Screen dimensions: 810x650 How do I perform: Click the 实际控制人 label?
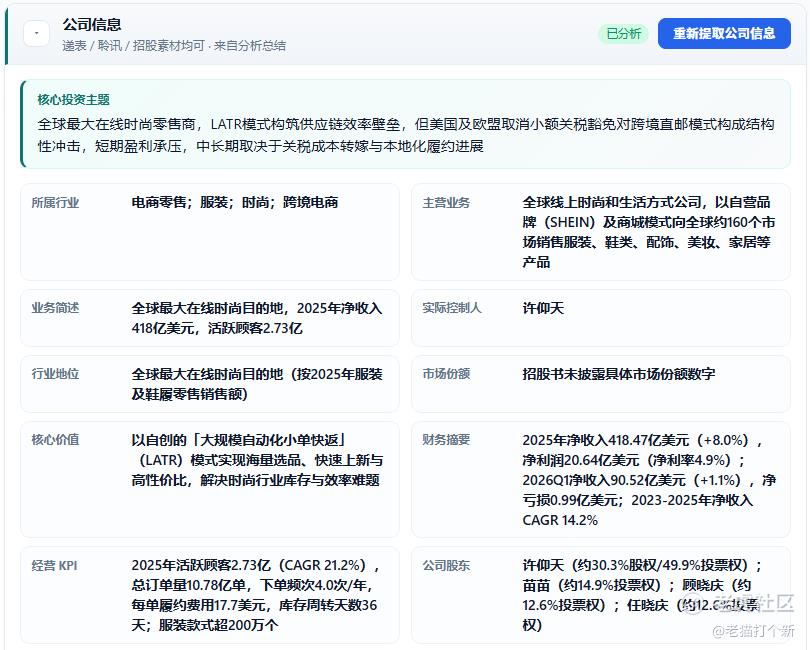[x=452, y=308]
